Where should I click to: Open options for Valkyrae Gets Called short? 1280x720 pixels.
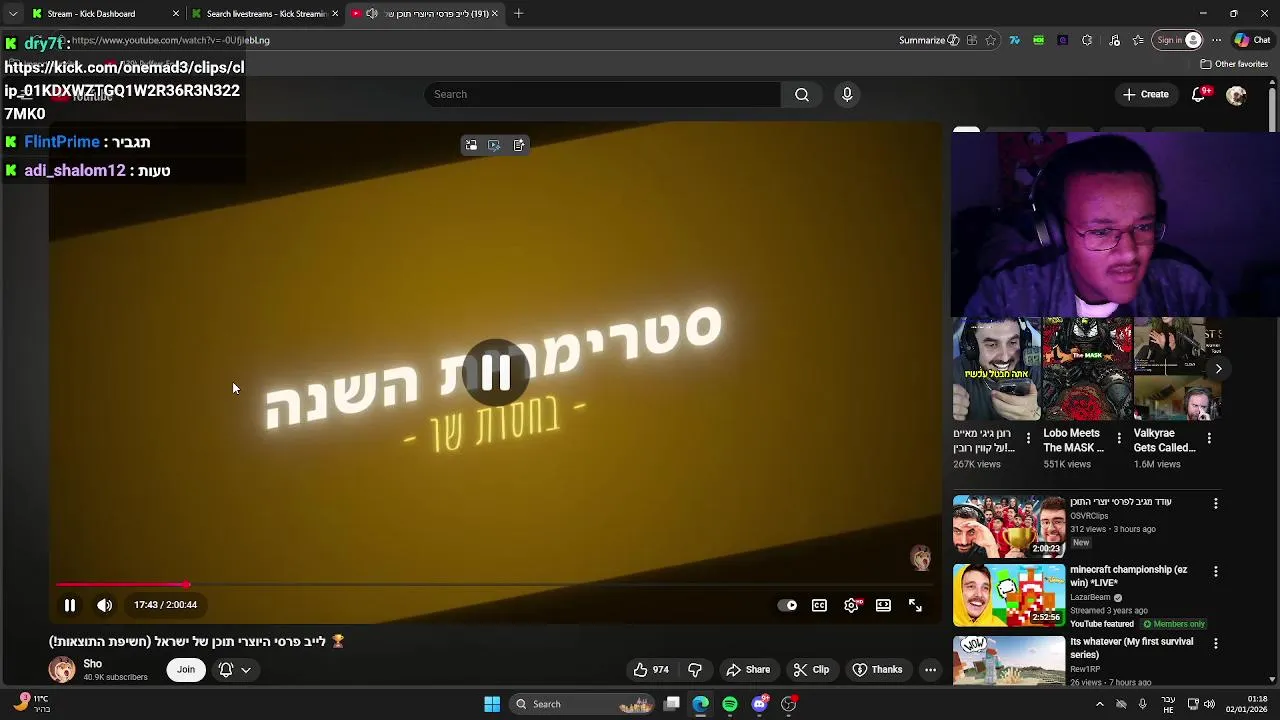[1209, 438]
